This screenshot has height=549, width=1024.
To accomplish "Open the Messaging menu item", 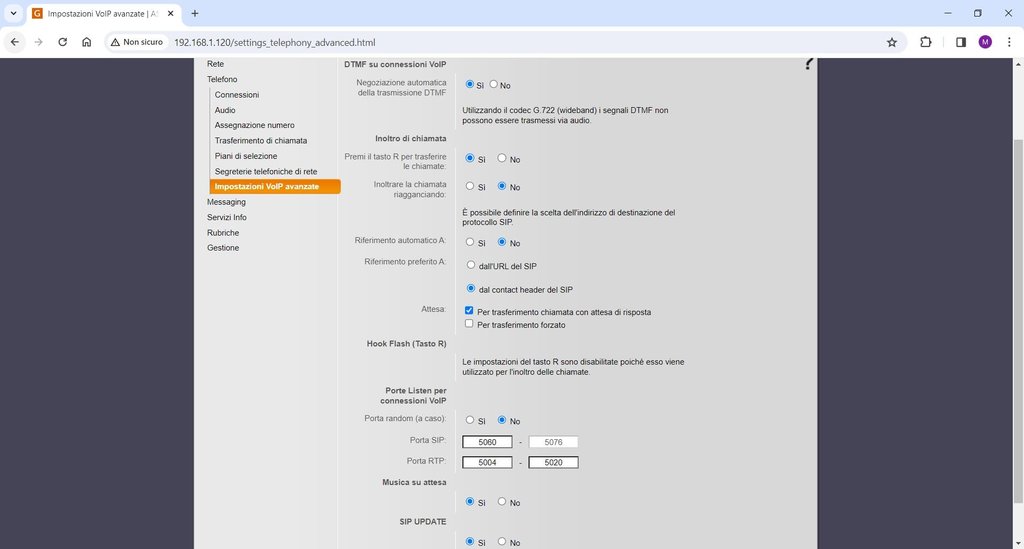I will pyautogui.click(x=226, y=202).
